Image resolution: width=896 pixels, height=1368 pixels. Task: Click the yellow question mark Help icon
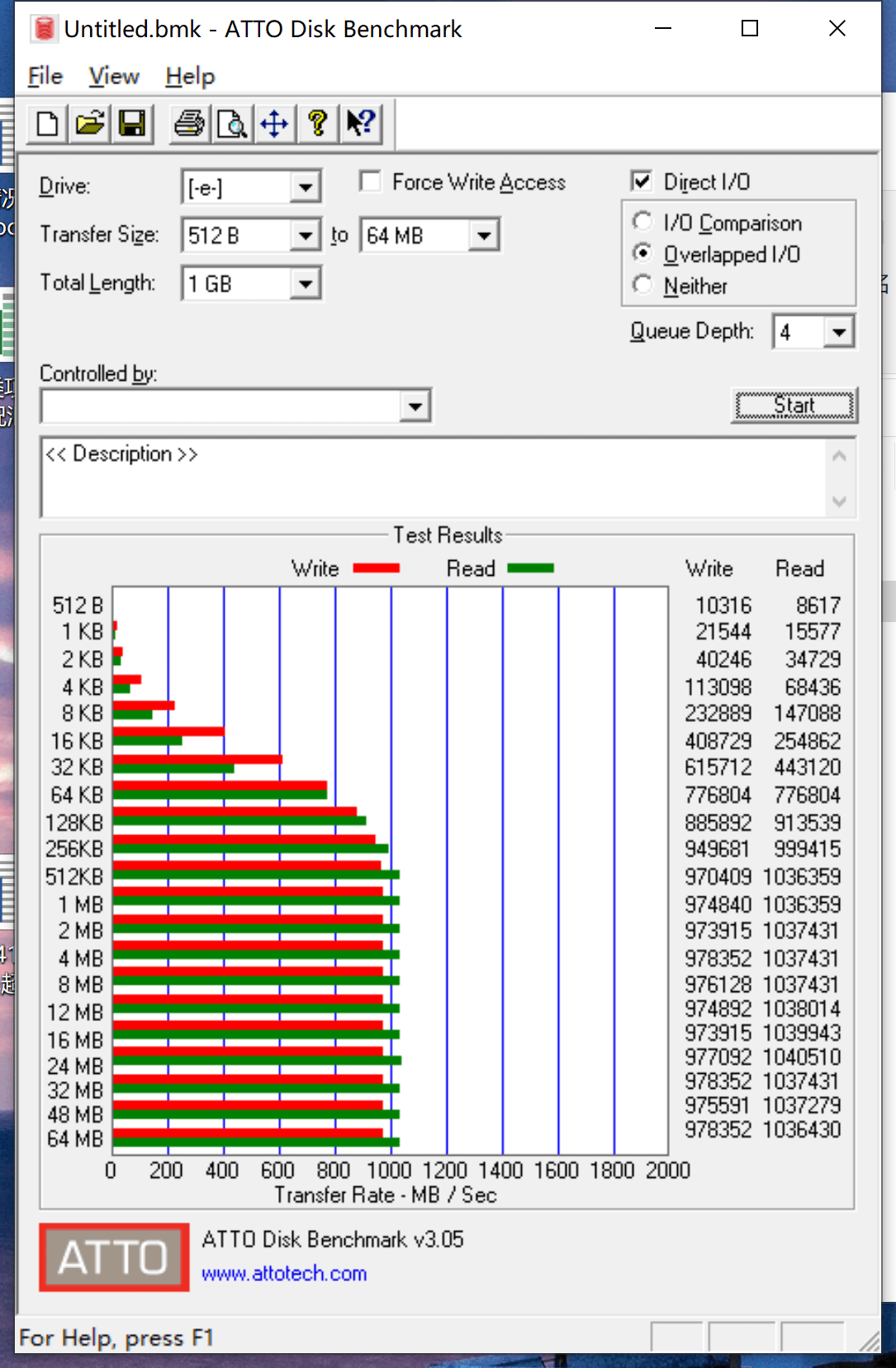tap(317, 124)
